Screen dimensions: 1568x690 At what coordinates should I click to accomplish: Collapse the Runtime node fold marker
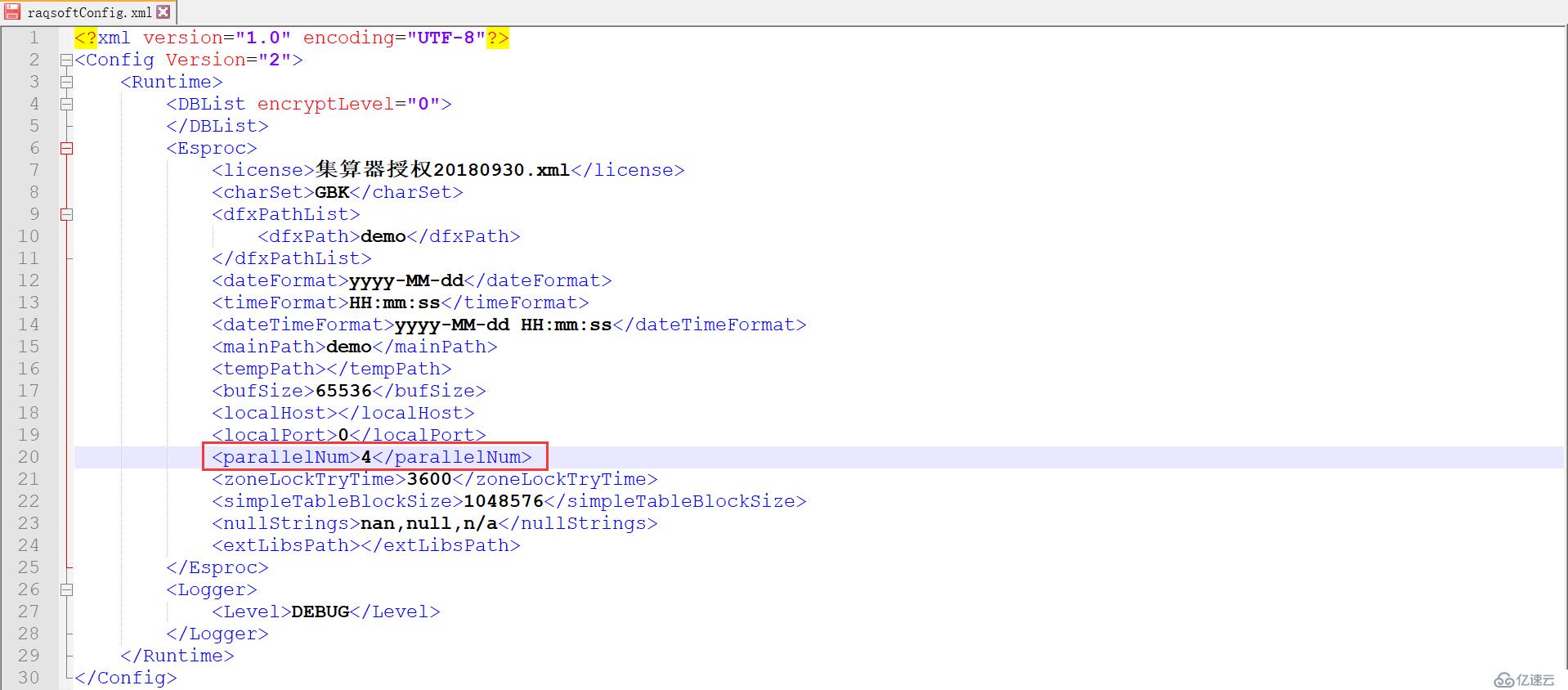click(x=66, y=82)
